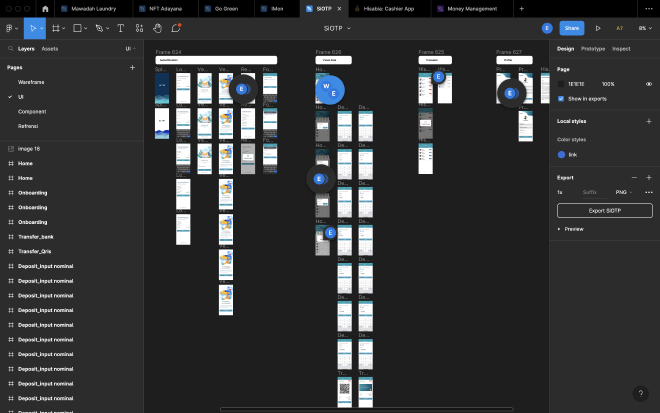Select the Frame tool
Viewport: 660px width, 413px height.
click(56, 28)
